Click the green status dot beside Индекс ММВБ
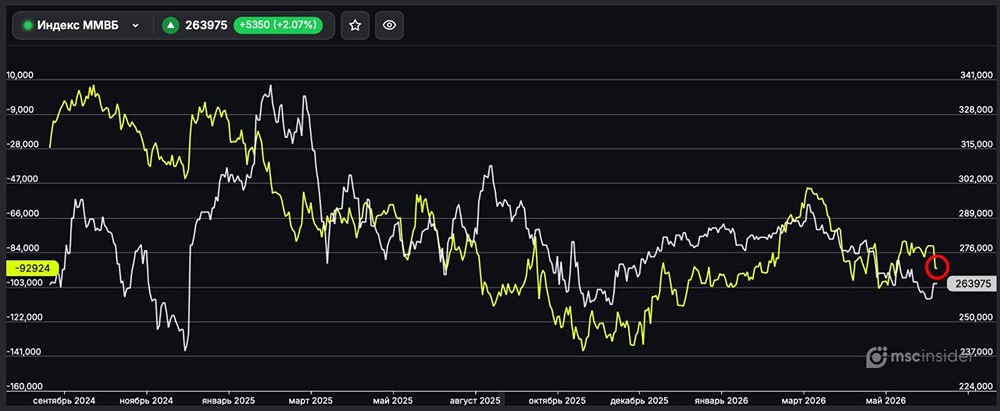 tap(27, 26)
